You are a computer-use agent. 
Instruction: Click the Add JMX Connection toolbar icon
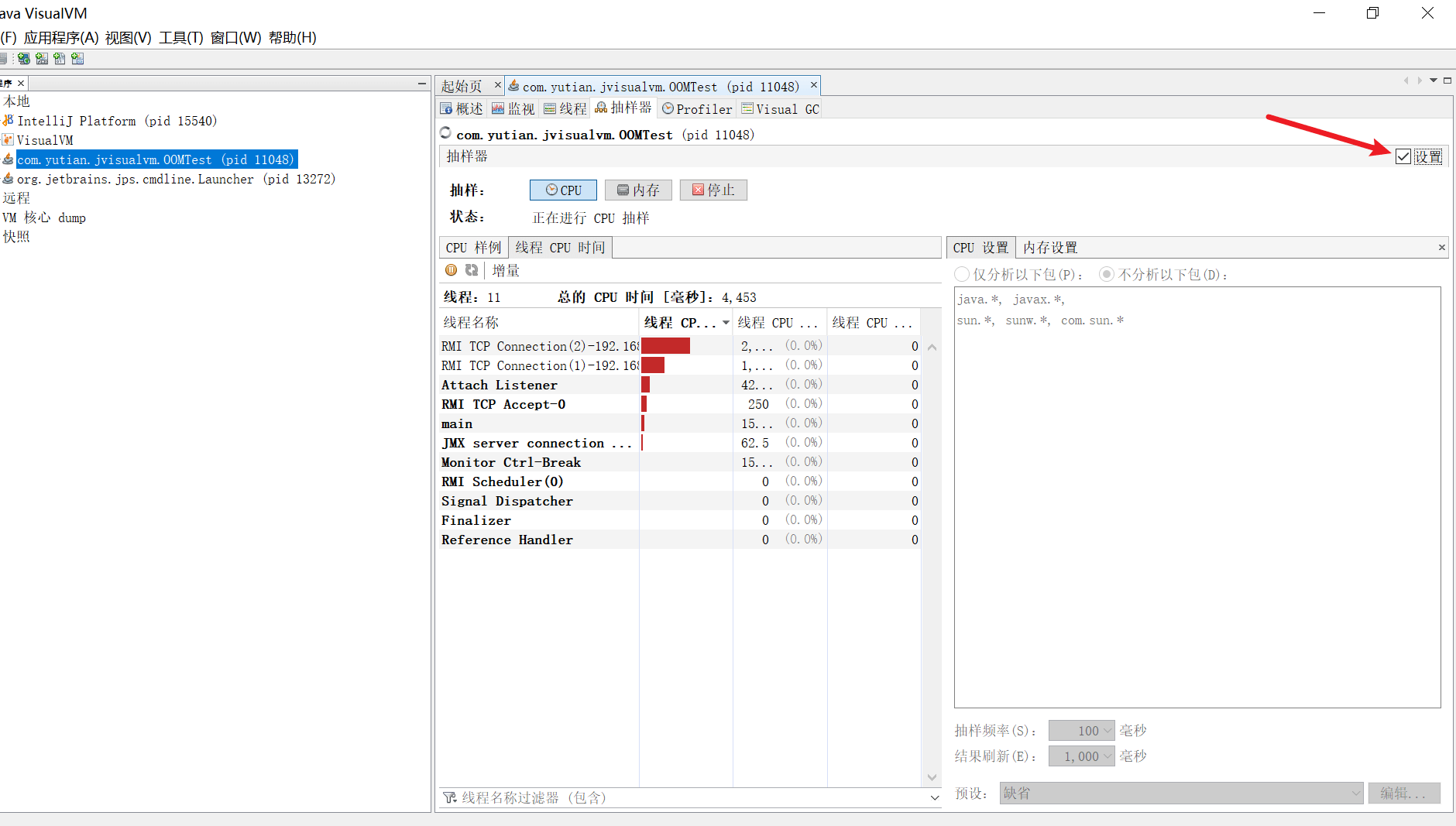tap(42, 59)
